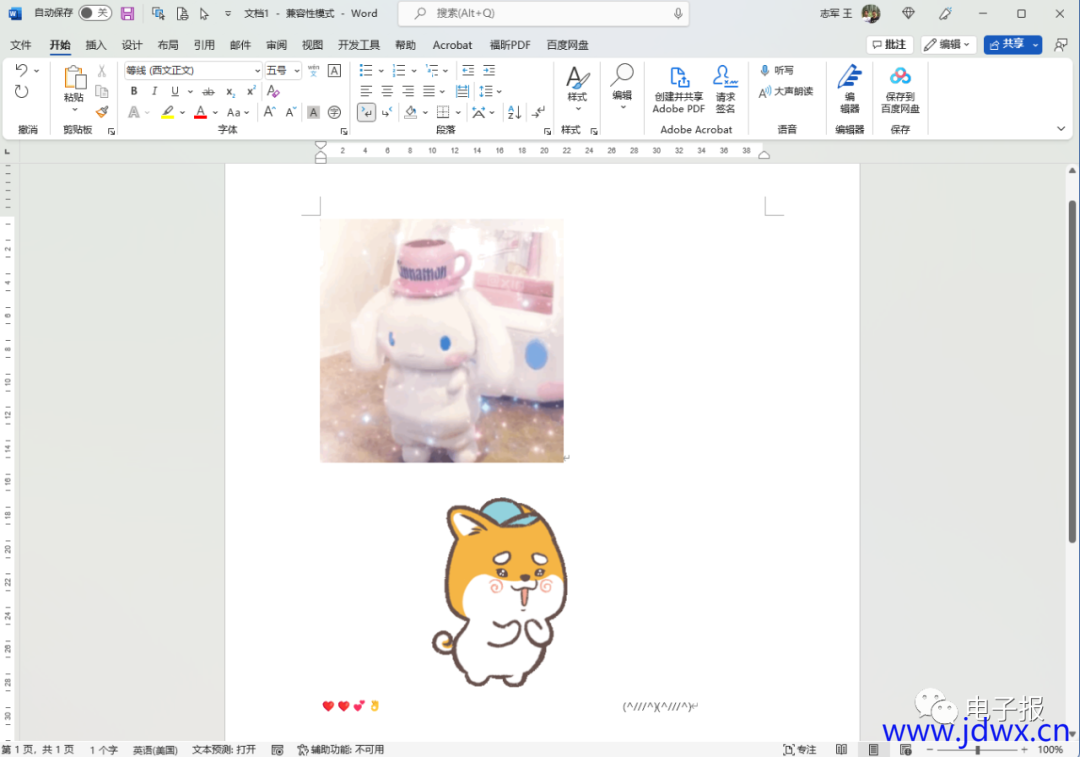The width and height of the screenshot is (1080, 757).
Task: Click the Save icon in title bar
Action: point(127,13)
